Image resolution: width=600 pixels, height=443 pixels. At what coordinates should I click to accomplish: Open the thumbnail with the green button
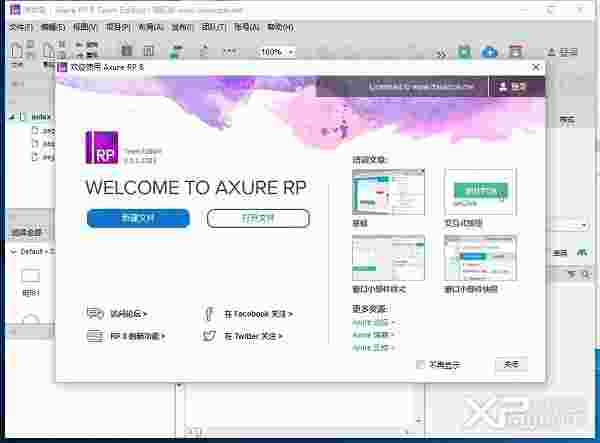(x=480, y=192)
